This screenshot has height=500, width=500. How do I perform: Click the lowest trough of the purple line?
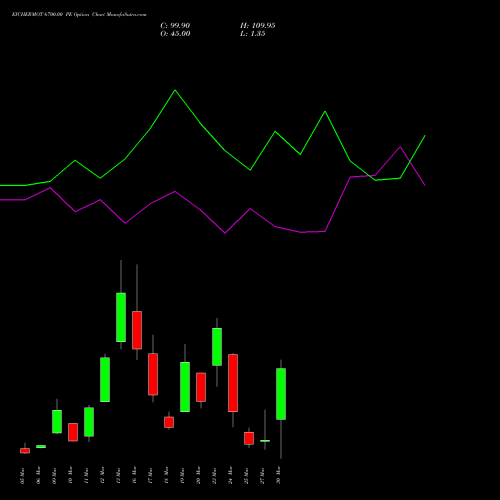pyautogui.click(x=225, y=233)
